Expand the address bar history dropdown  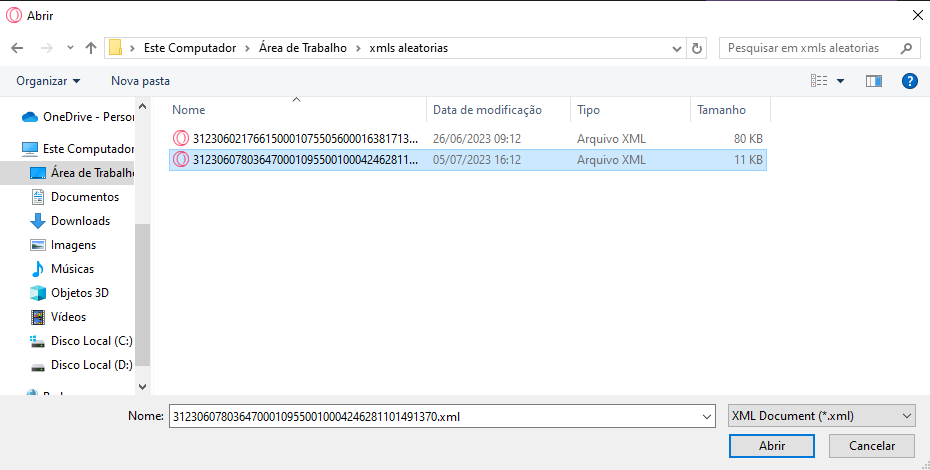point(675,48)
